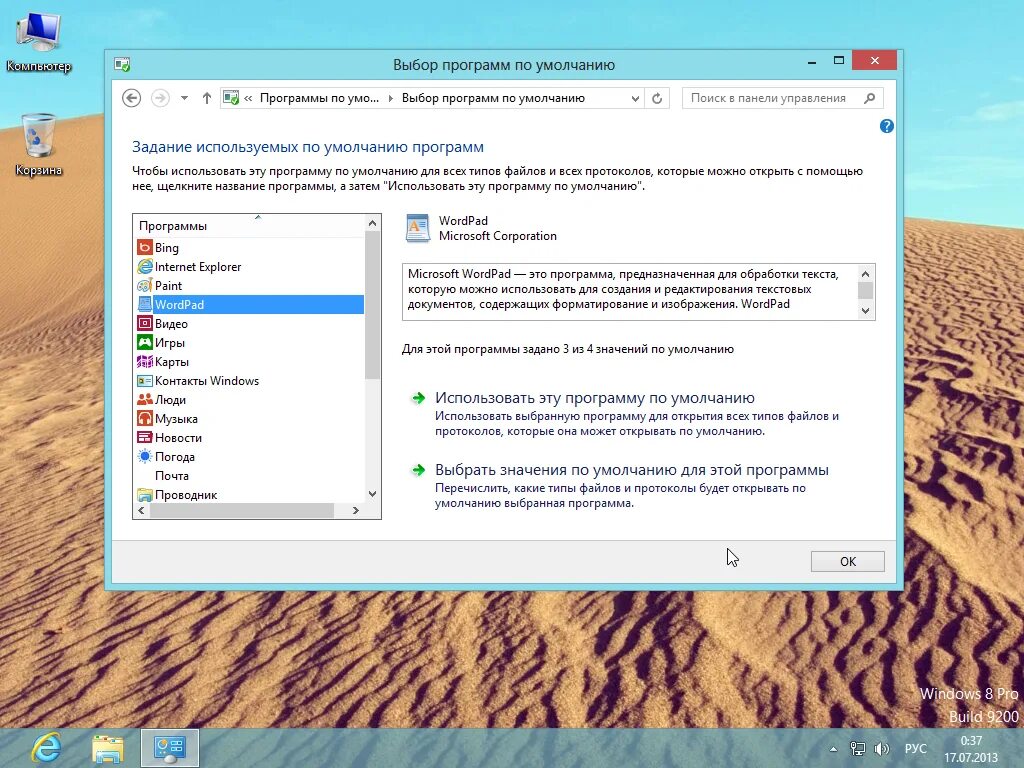Select the Контакты Windows icon
Image resolution: width=1024 pixels, height=768 pixels.
(144, 380)
